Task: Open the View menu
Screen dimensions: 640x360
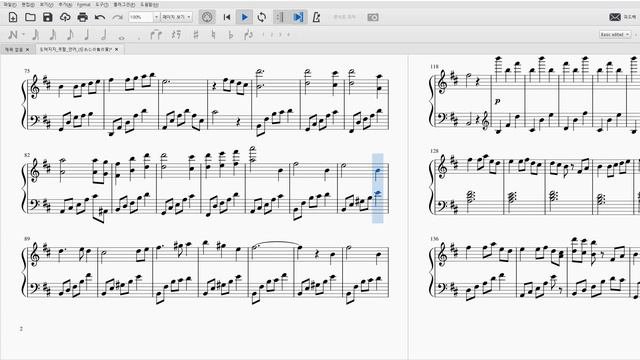Action: pyautogui.click(x=47, y=4)
